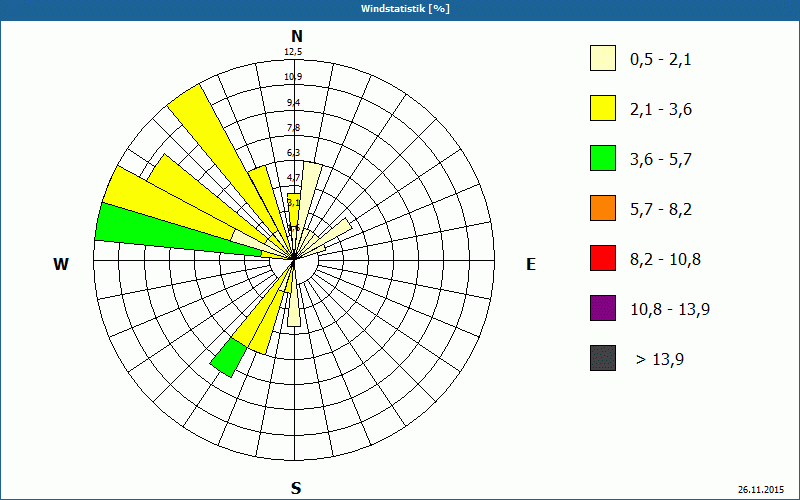The width and height of the screenshot is (800, 500).
Task: Click the green 3,6 - 5,7 legend swatch
Action: (x=603, y=158)
